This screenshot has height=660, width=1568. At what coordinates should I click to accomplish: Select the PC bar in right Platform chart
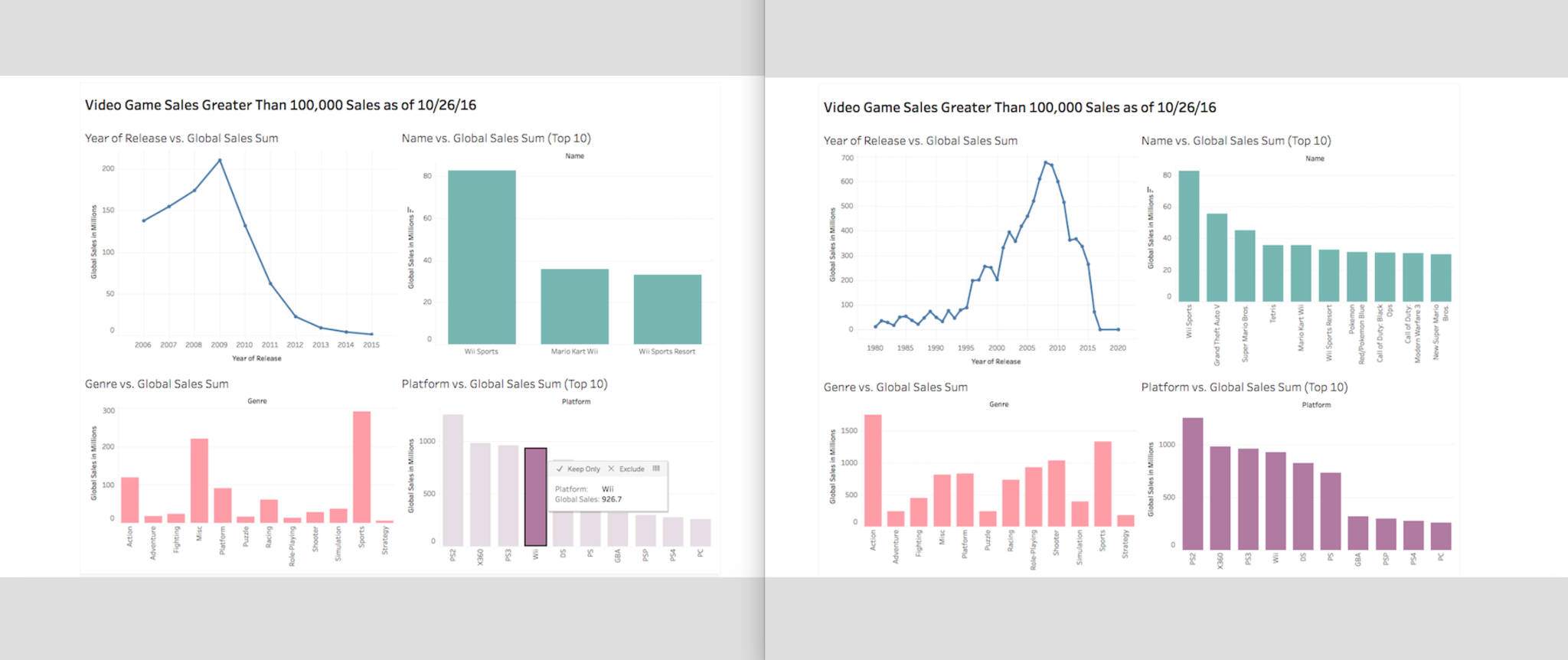[1441, 536]
